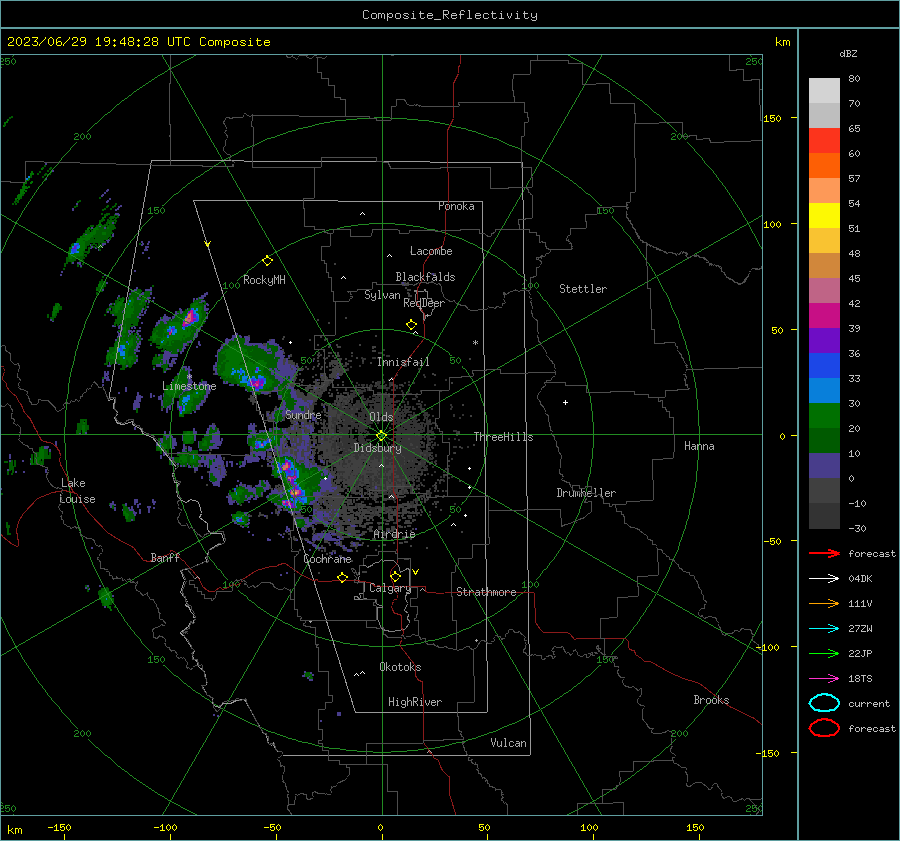The width and height of the screenshot is (900, 841).
Task: Click the green 22JP arrow legend icon
Action: tap(824, 653)
